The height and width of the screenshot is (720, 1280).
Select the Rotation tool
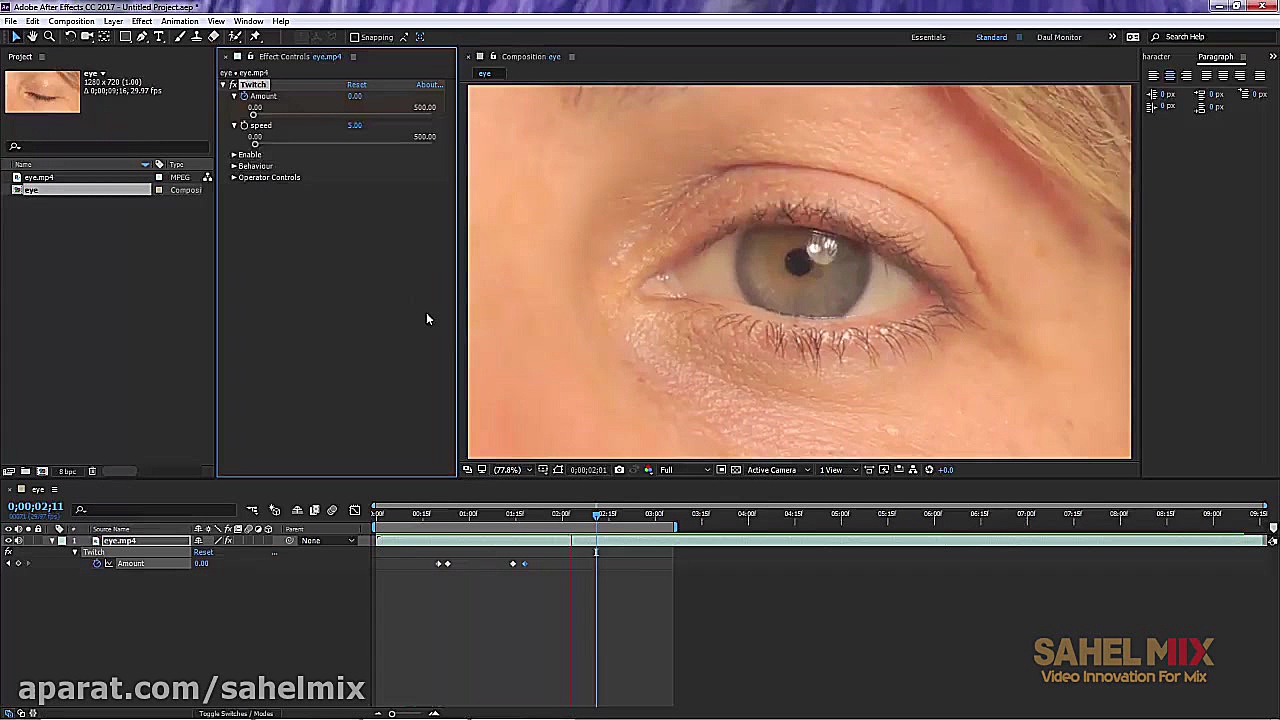tap(71, 37)
